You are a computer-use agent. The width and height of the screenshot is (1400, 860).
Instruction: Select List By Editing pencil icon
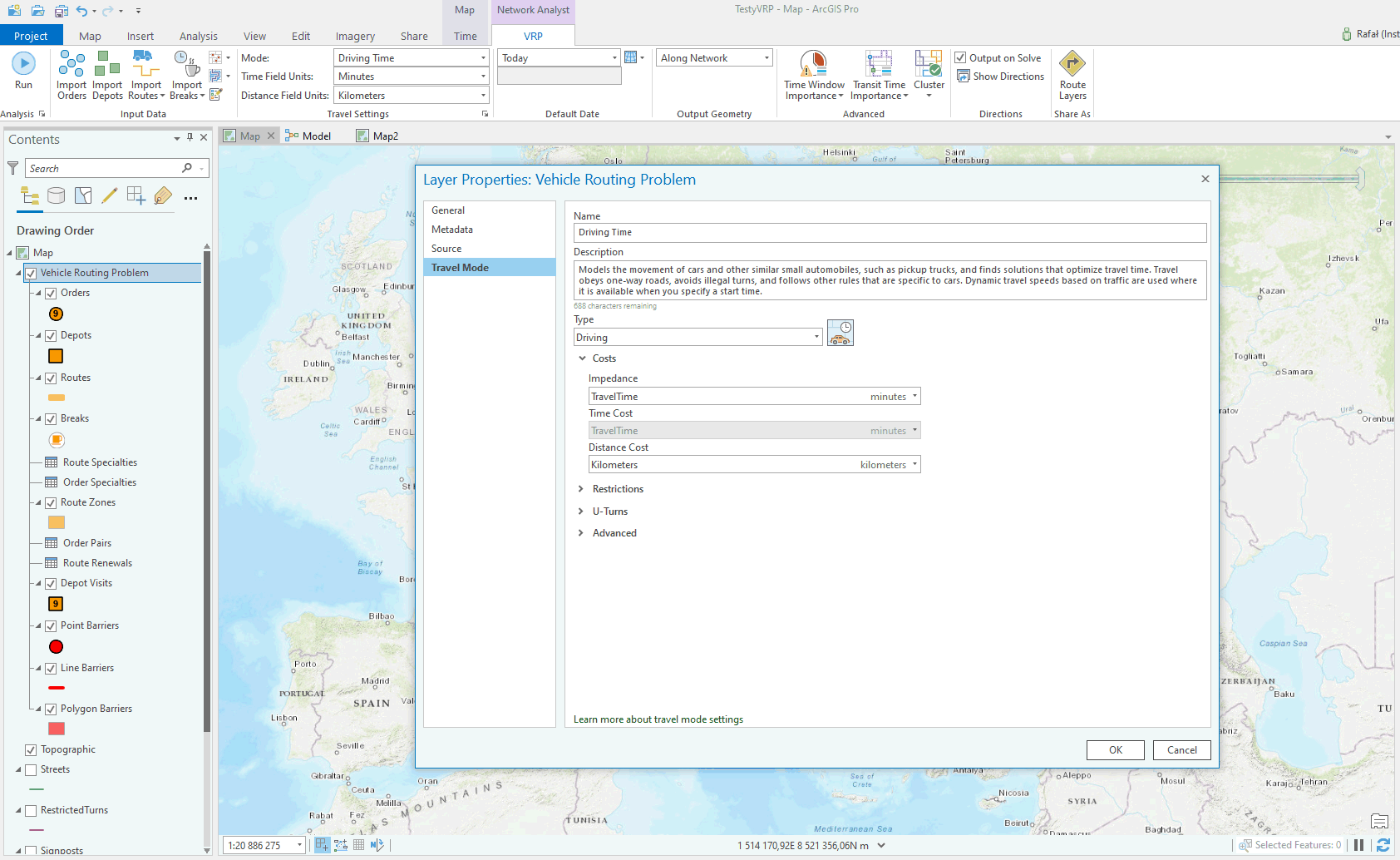pyautogui.click(x=110, y=196)
